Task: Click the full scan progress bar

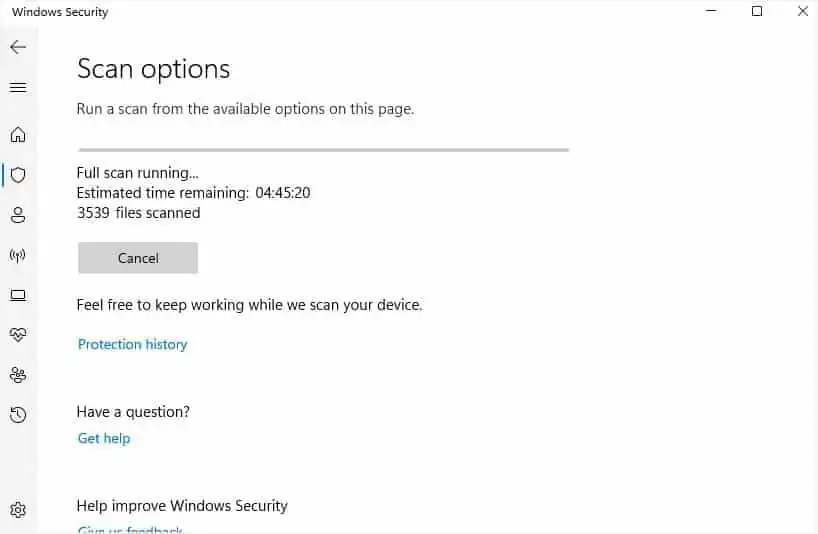Action: pyautogui.click(x=323, y=150)
